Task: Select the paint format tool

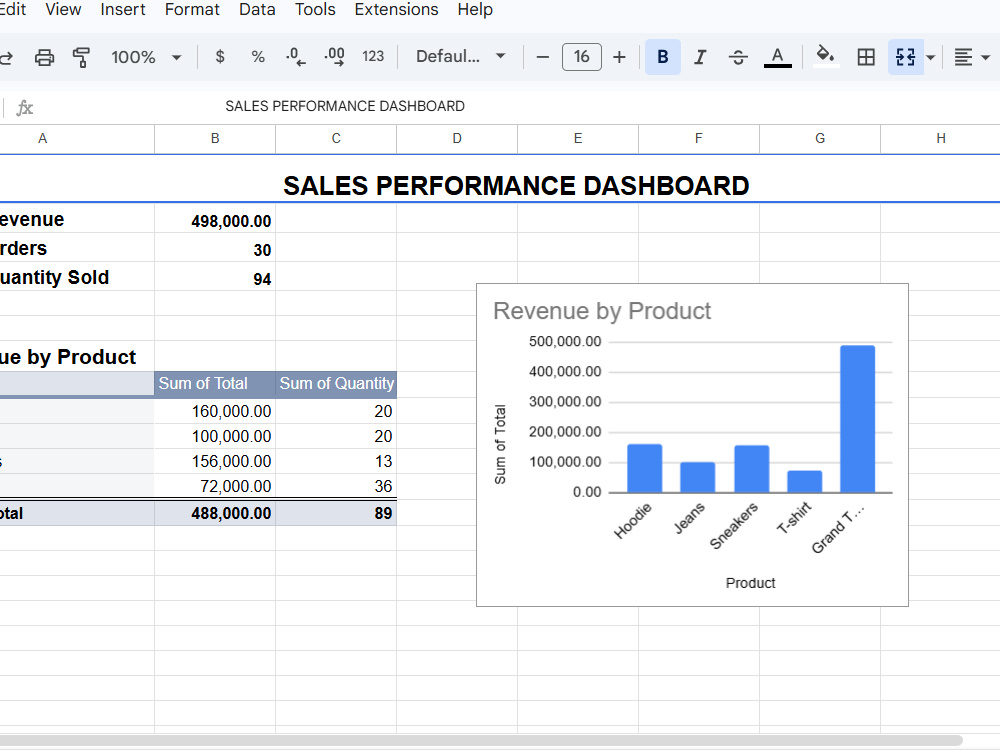Action: pyautogui.click(x=81, y=57)
